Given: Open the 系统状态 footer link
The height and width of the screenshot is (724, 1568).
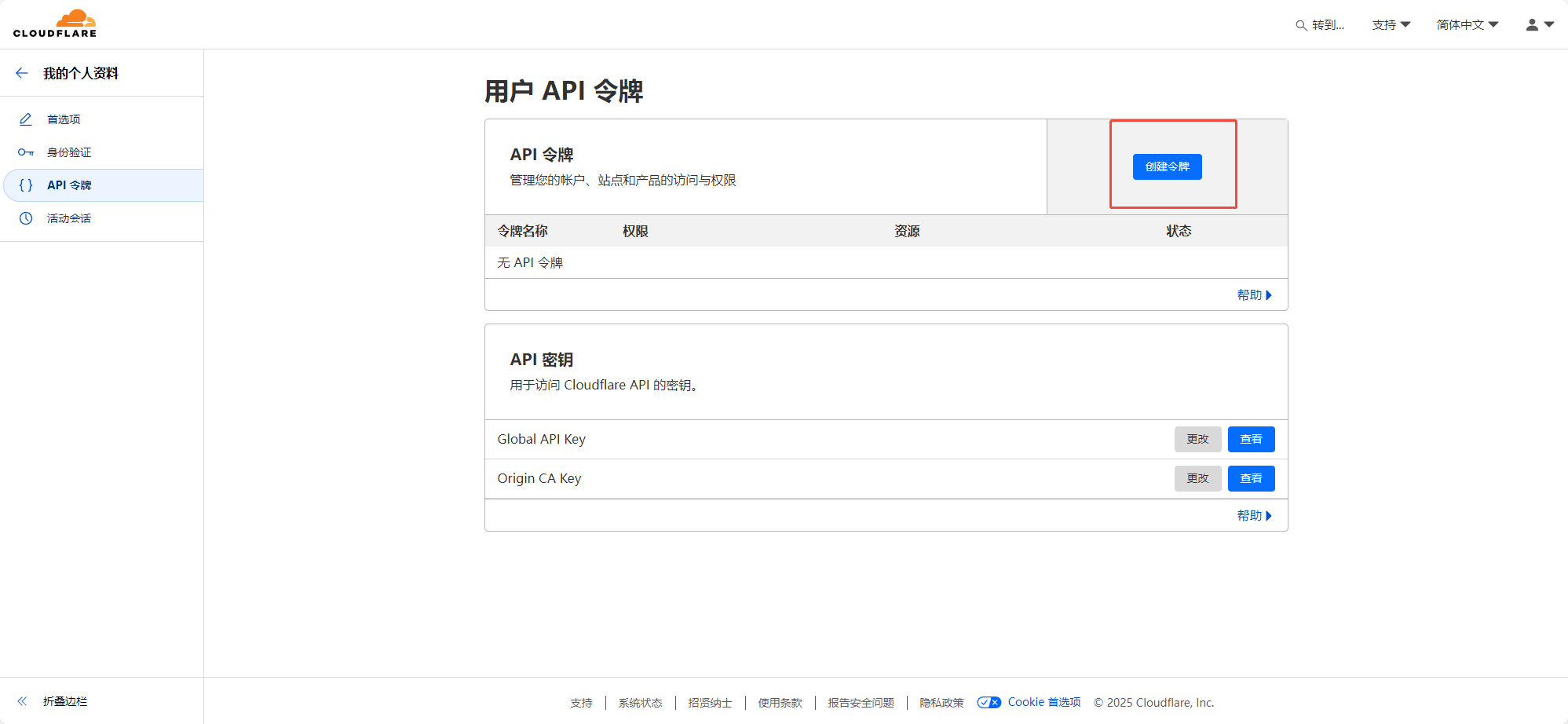Looking at the screenshot, I should tap(640, 703).
